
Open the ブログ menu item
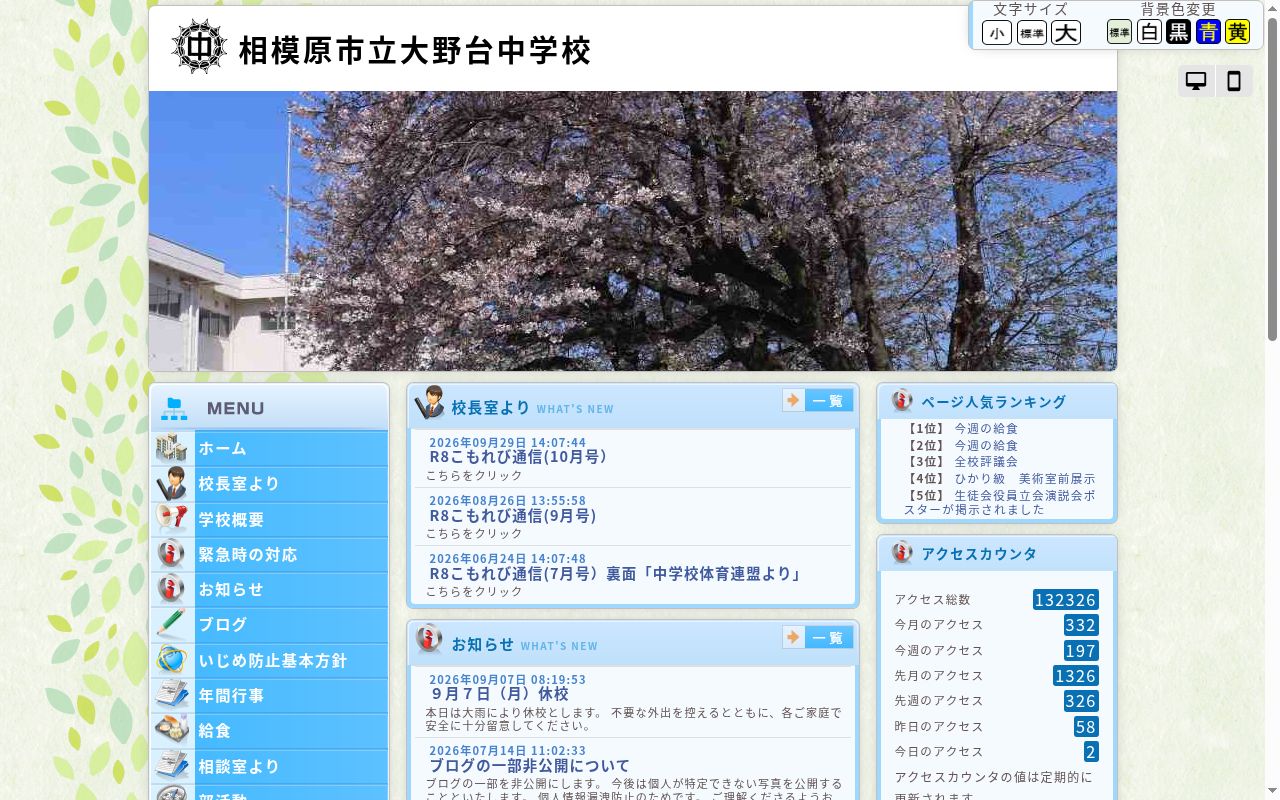(270, 624)
